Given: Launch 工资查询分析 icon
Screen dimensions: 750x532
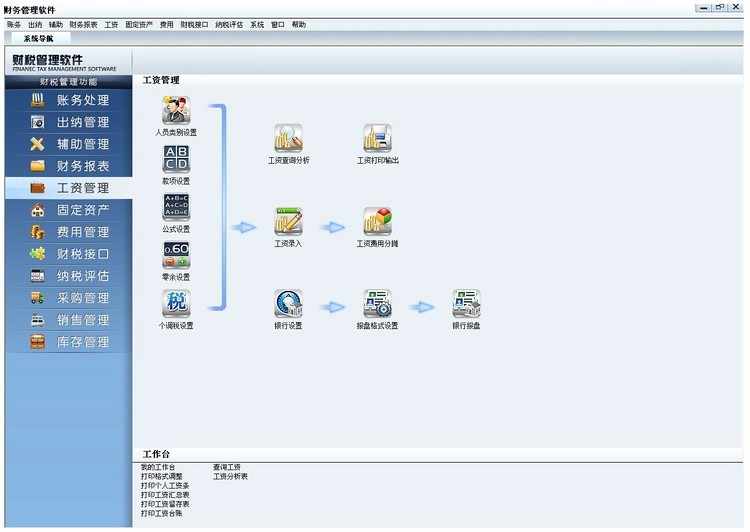Looking at the screenshot, I should point(288,138).
